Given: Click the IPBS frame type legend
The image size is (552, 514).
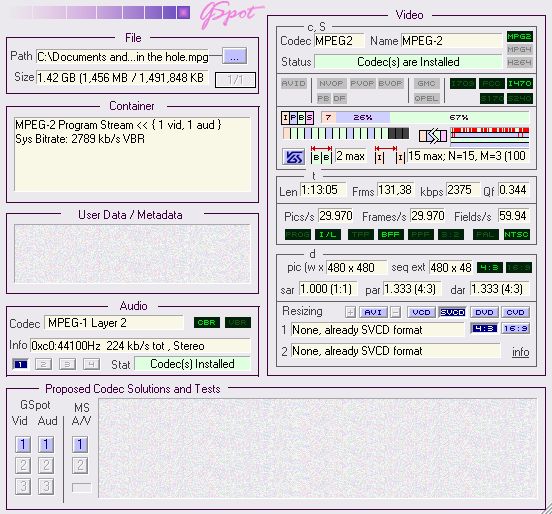Looking at the screenshot, I should tap(297, 118).
